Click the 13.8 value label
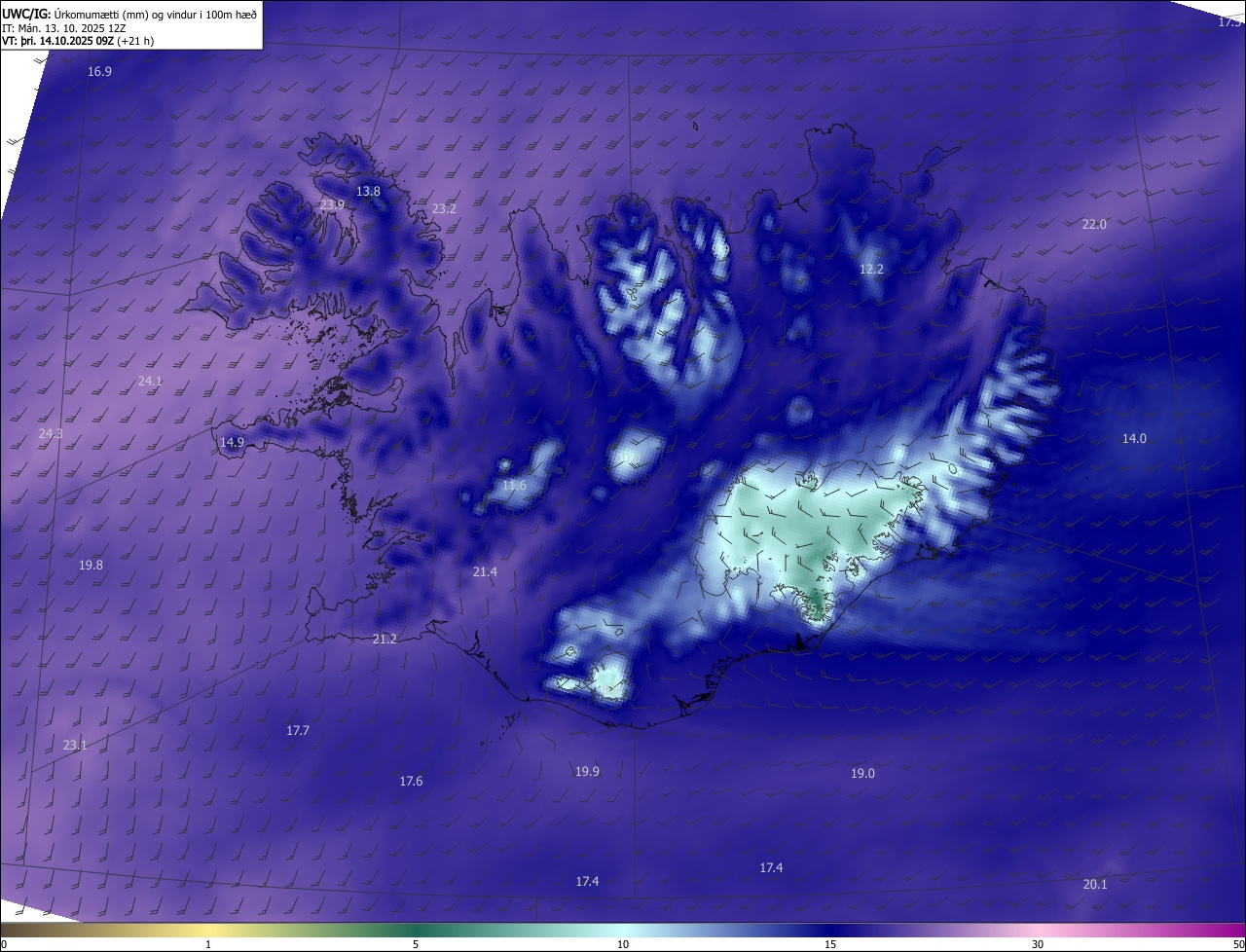The image size is (1246, 952). pos(368,192)
